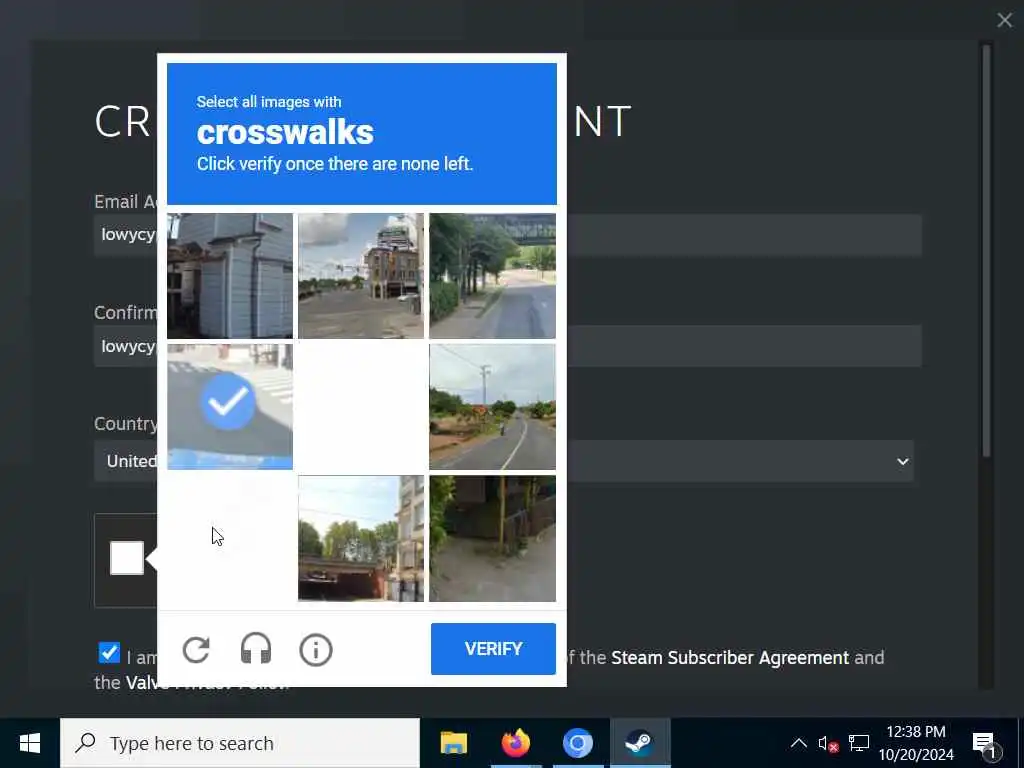Switch to audio challenge via headphones icon
Viewport: 1024px width, 768px height.
256,649
